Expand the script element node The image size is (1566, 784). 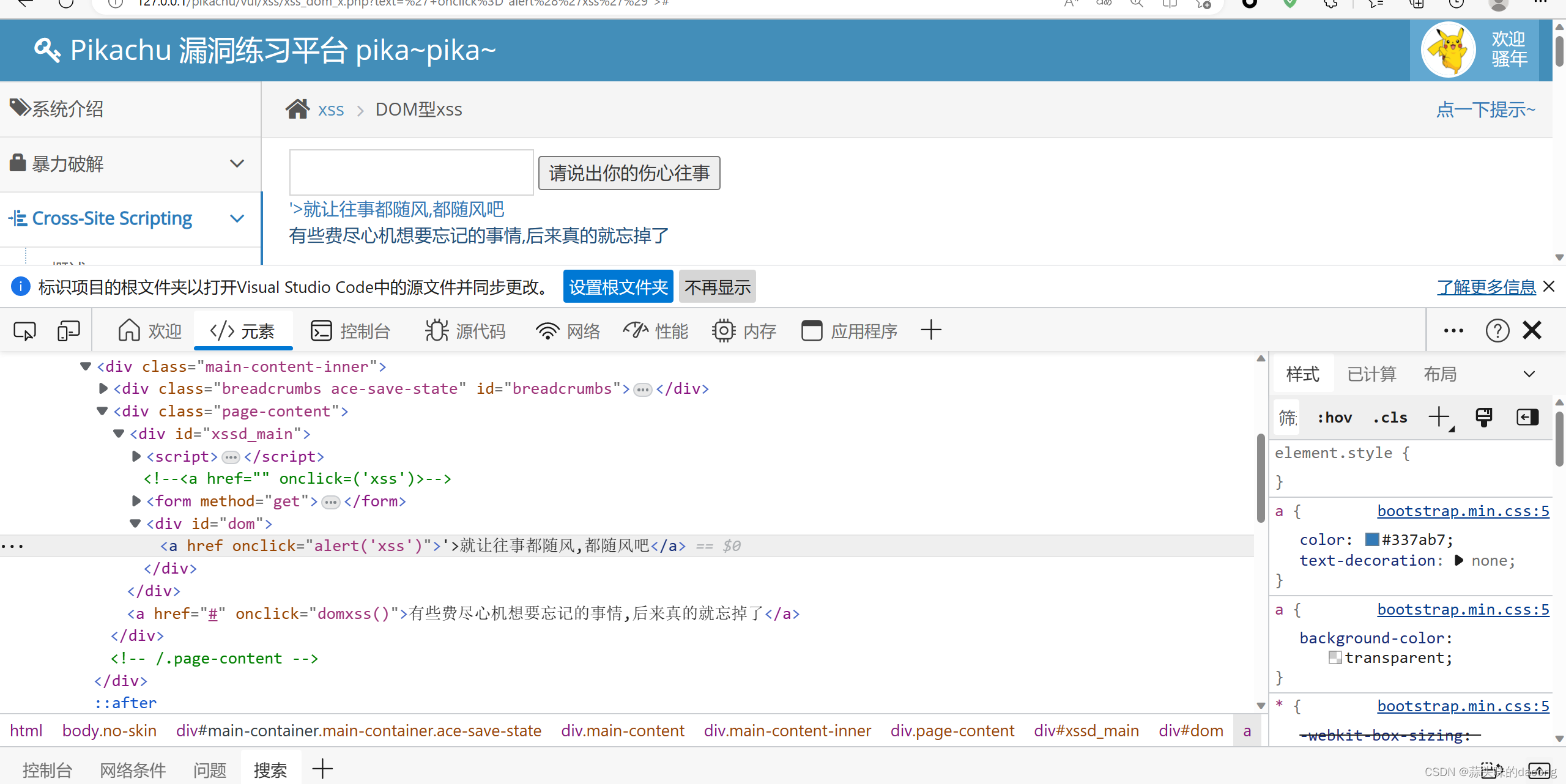(x=135, y=456)
